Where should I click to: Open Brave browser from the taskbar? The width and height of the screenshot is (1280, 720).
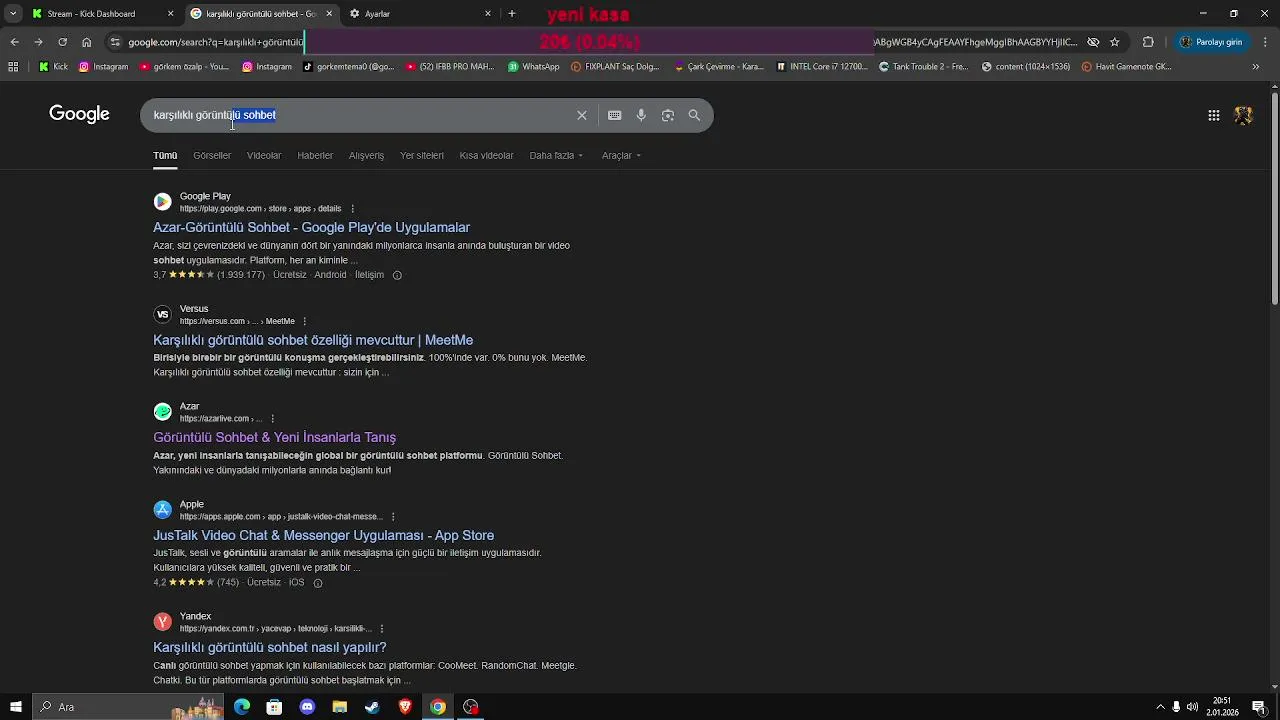click(x=405, y=707)
